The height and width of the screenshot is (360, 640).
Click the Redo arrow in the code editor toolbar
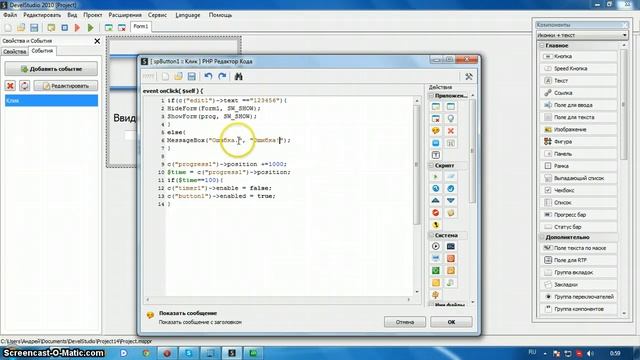[x=222, y=76]
